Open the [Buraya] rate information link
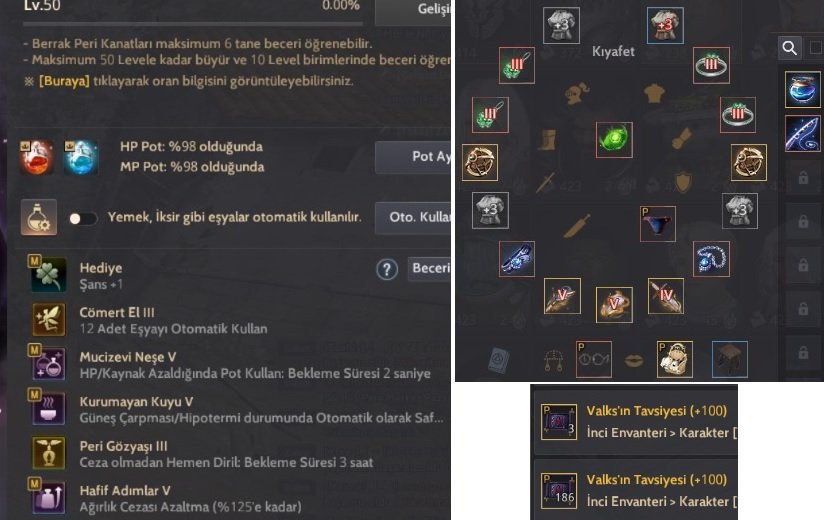The height and width of the screenshot is (520, 824). click(x=64, y=81)
